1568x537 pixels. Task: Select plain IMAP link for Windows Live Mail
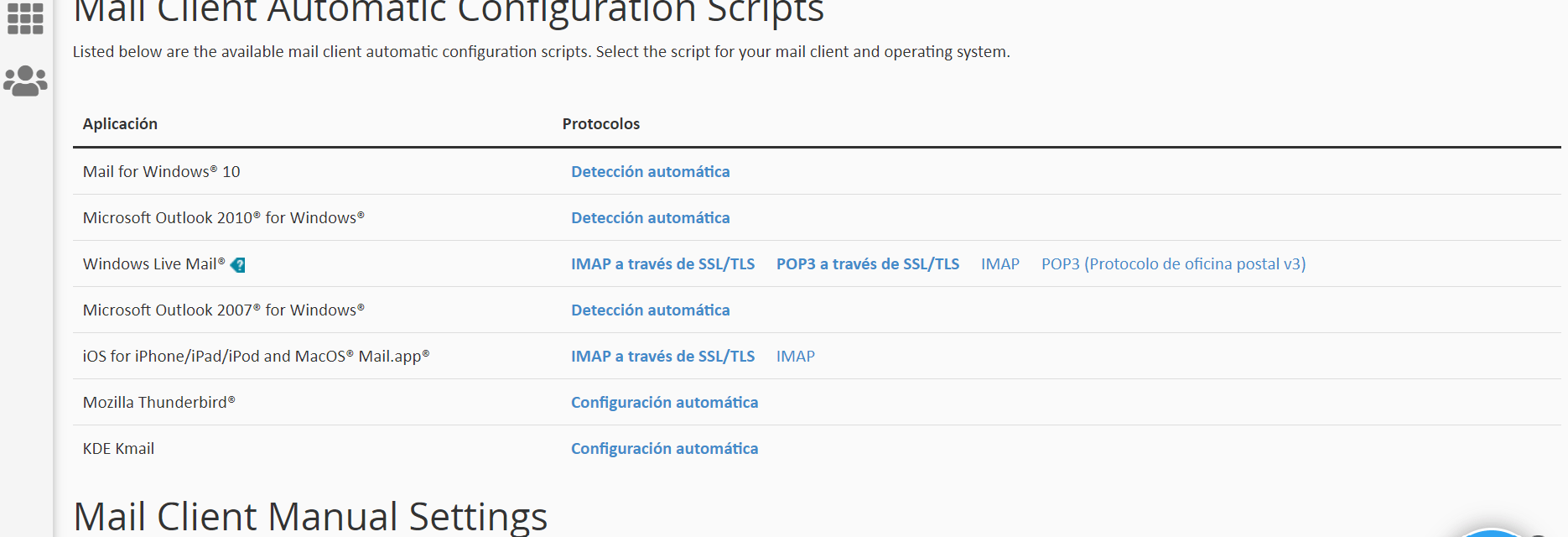pos(1000,263)
